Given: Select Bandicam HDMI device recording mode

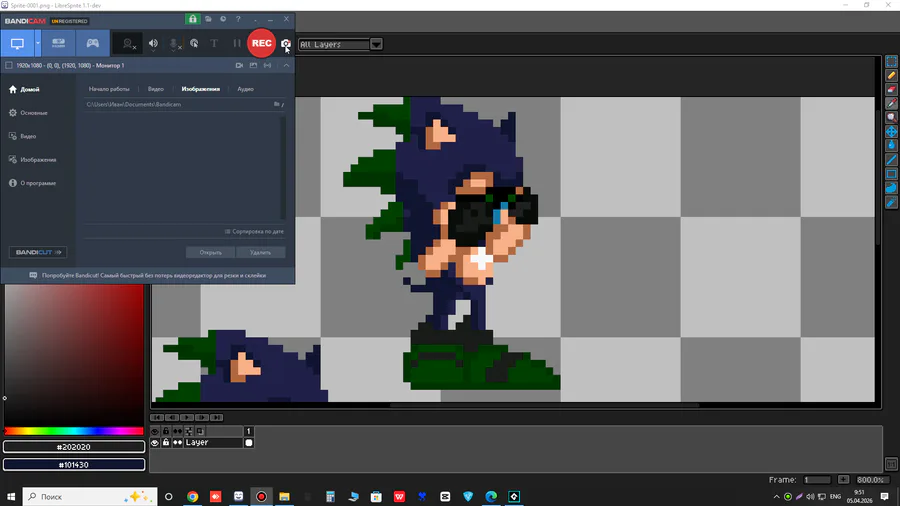Looking at the screenshot, I should click(x=58, y=44).
